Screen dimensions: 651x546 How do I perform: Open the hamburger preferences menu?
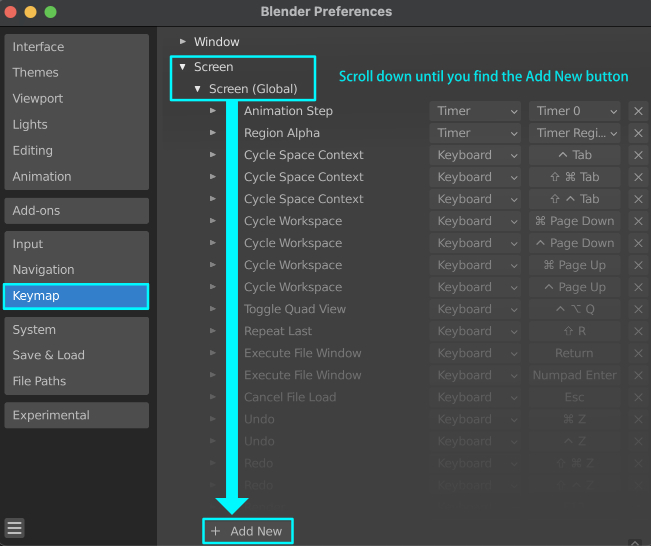15,528
